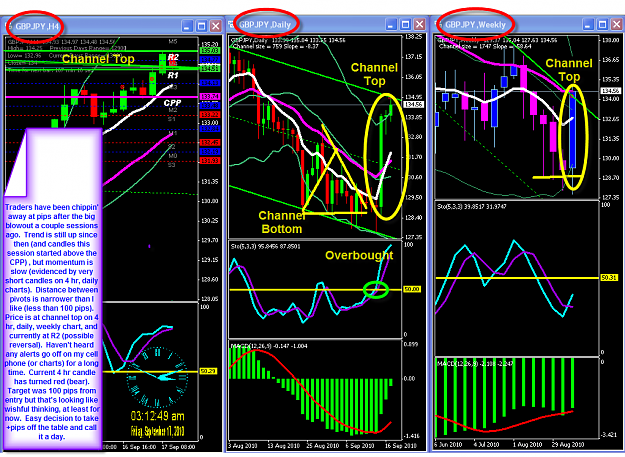Click the 134.56 current price tag on the Daily chart
This screenshot has height=457, width=625.
pos(414,104)
